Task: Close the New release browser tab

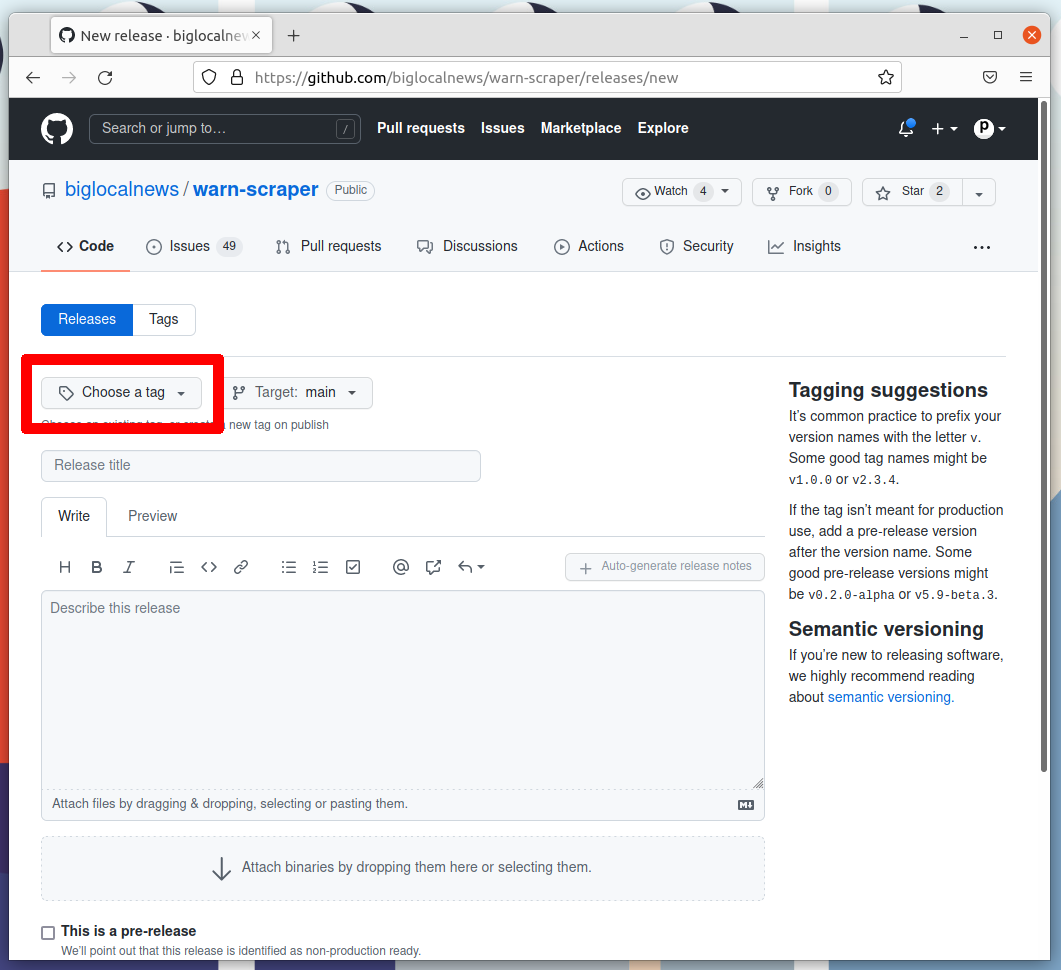Action: pos(256,35)
